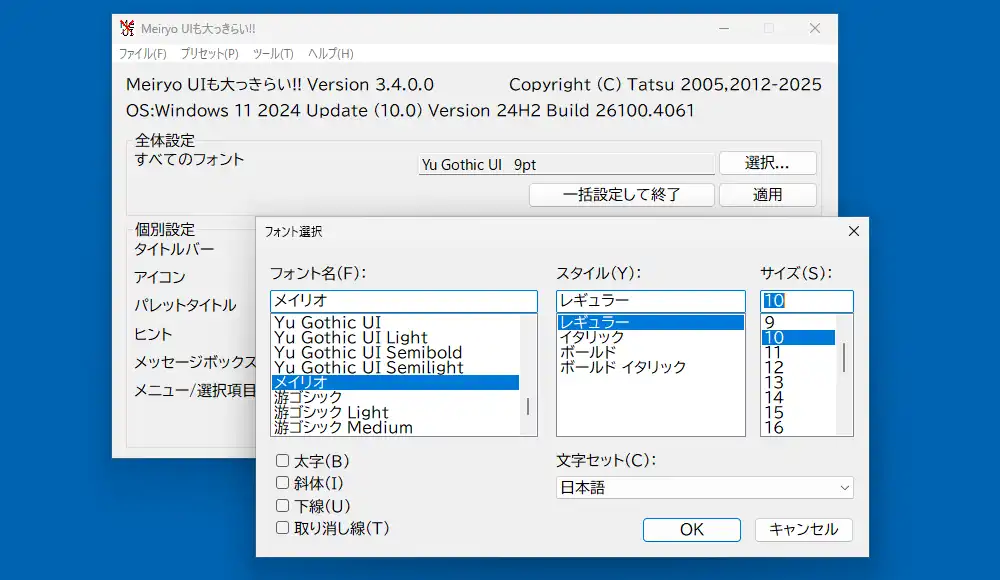Expand the 文字セット(C) dropdown showing 日本語
1000x580 pixels.
705,488
